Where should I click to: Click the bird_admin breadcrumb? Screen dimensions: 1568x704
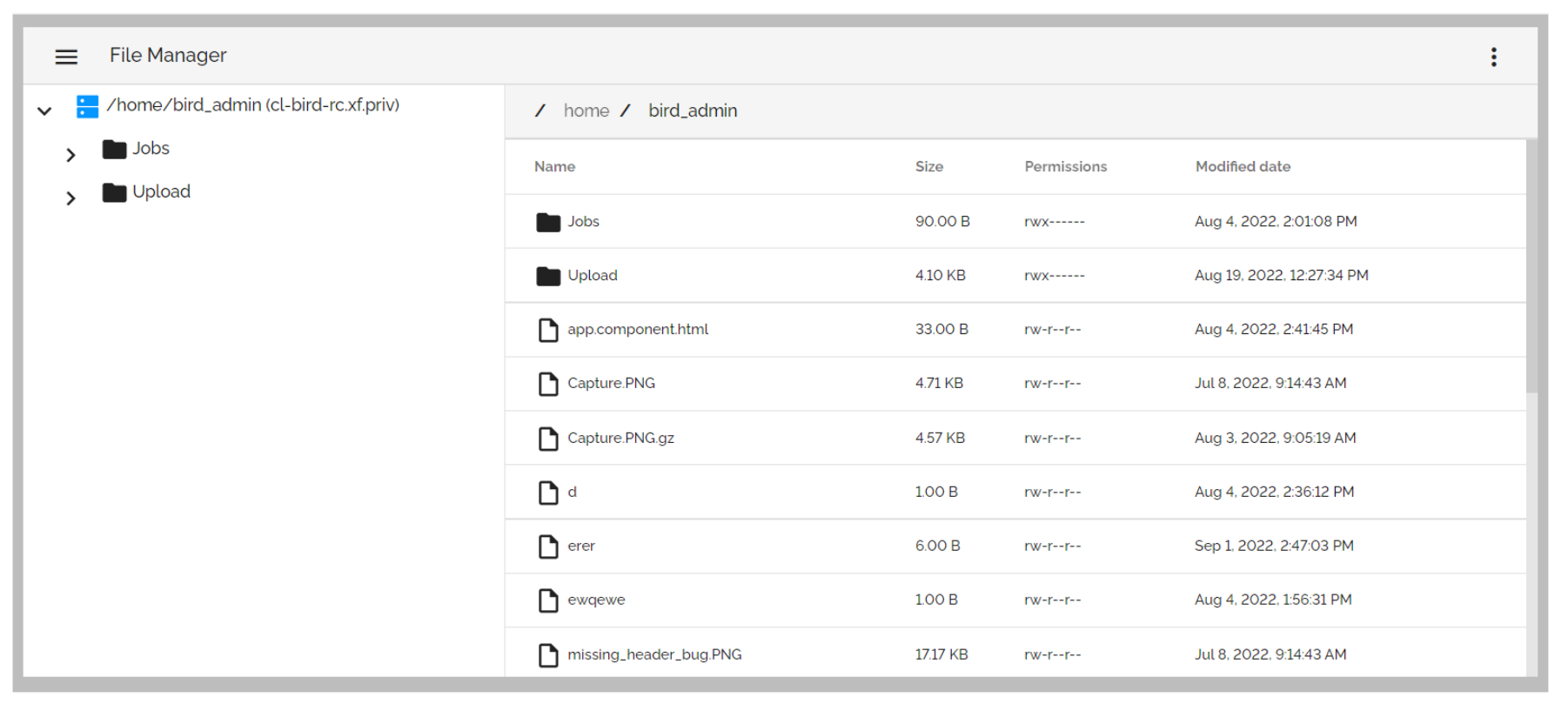(x=693, y=111)
